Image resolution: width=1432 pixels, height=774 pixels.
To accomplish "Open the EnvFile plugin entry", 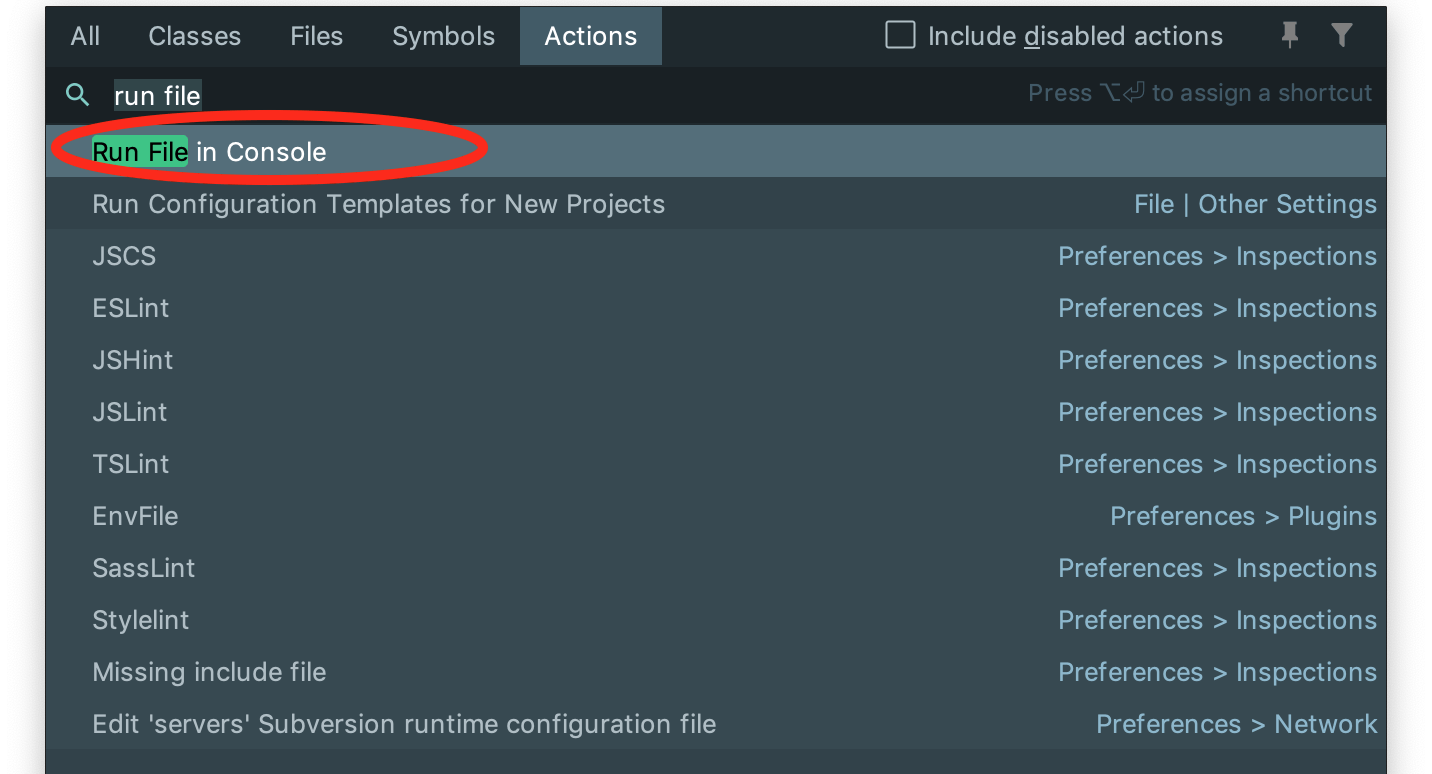I will 716,516.
